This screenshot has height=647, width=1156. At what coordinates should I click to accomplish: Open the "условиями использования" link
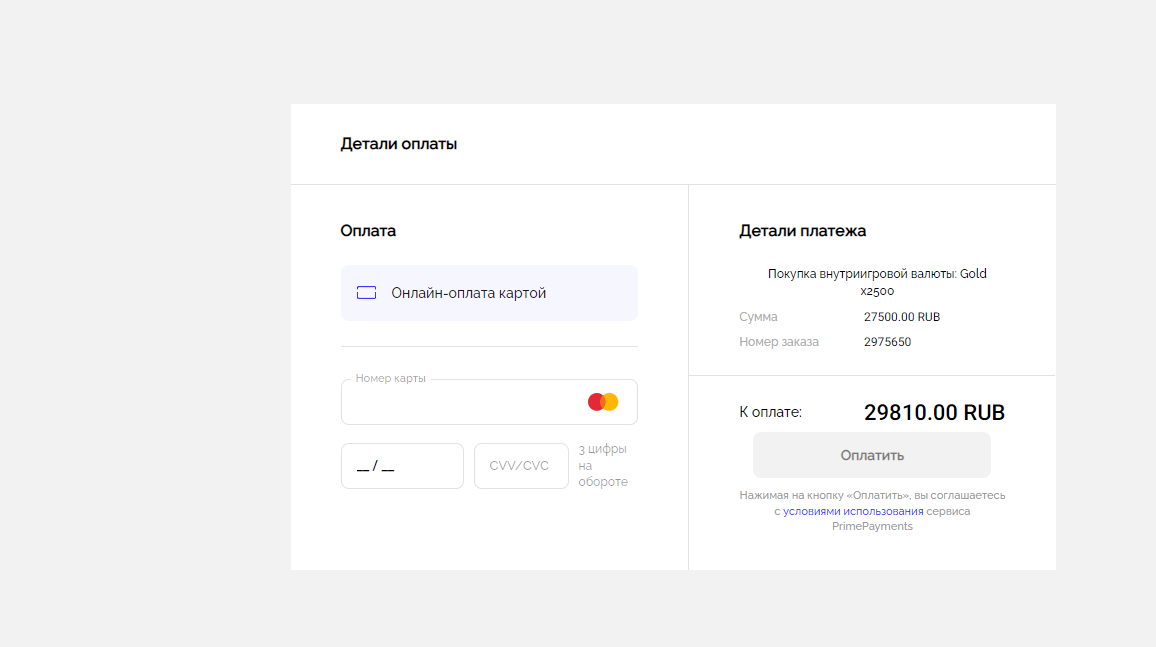tap(852, 511)
